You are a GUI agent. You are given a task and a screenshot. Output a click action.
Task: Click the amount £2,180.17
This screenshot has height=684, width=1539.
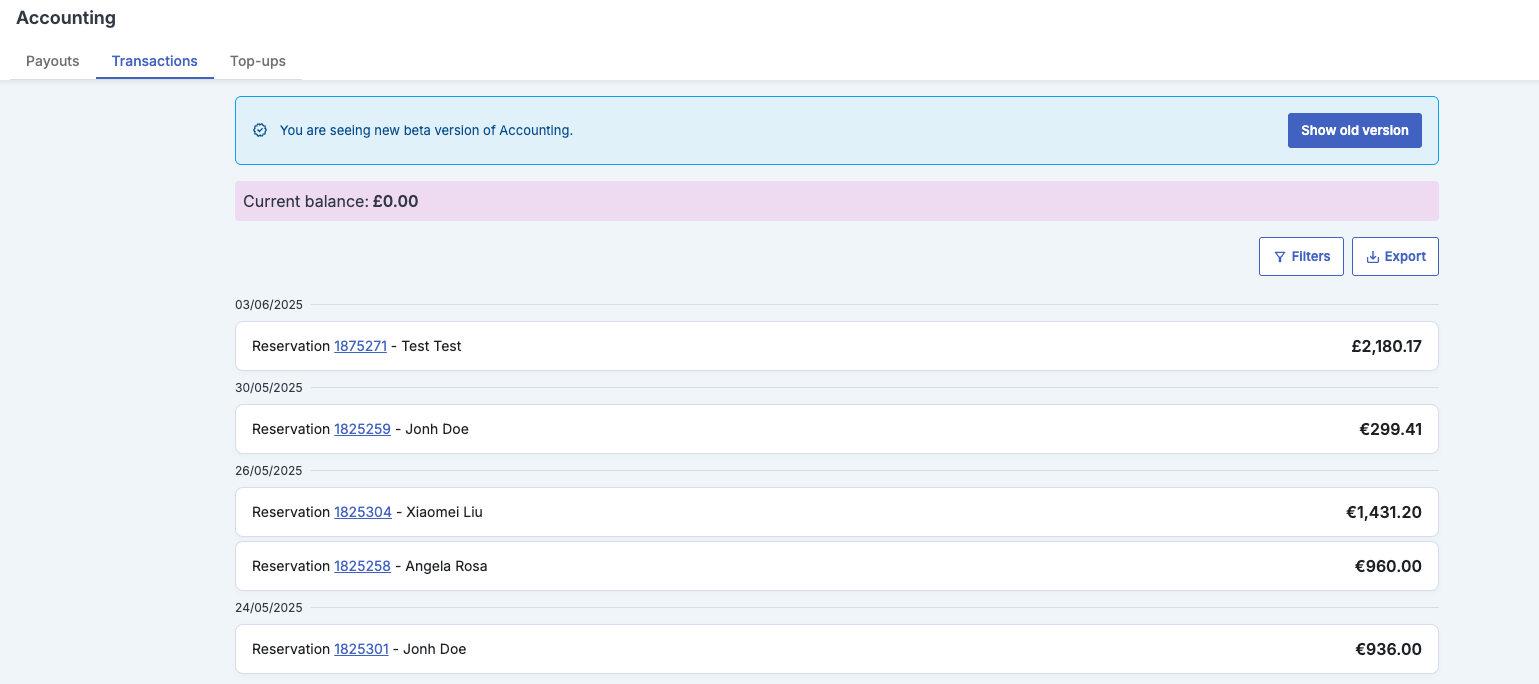pos(1386,347)
